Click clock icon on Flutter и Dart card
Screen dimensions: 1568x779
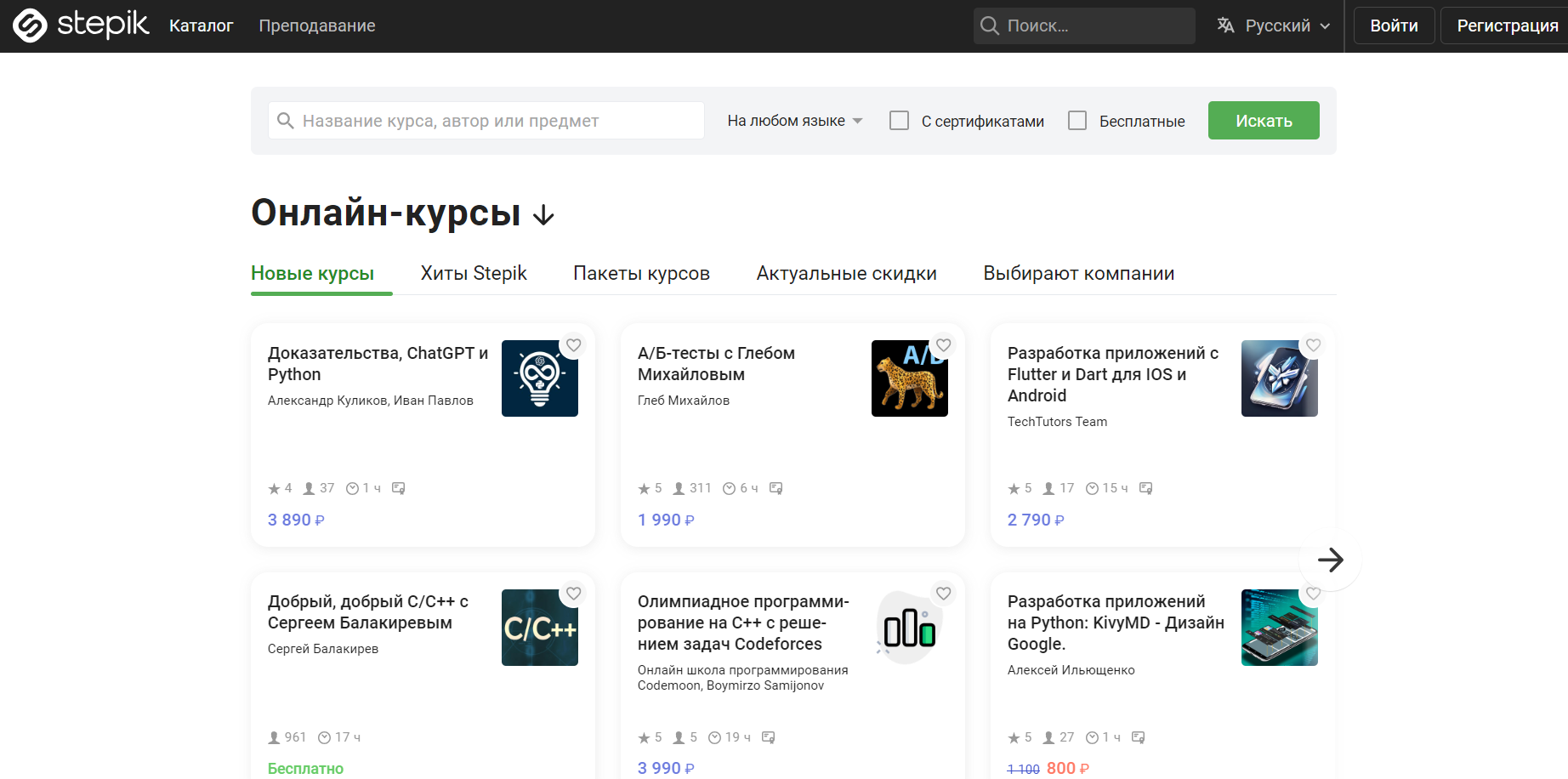click(1092, 488)
